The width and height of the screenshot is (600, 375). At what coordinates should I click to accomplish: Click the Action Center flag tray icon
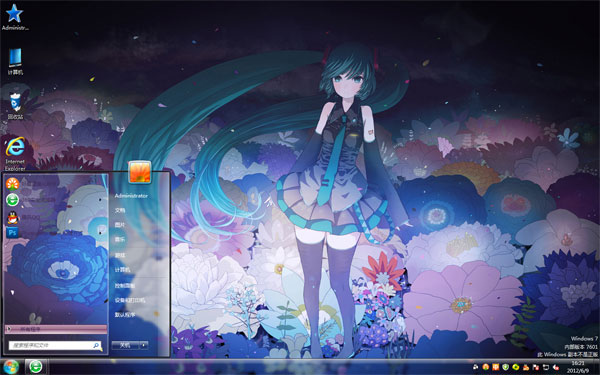(536, 367)
